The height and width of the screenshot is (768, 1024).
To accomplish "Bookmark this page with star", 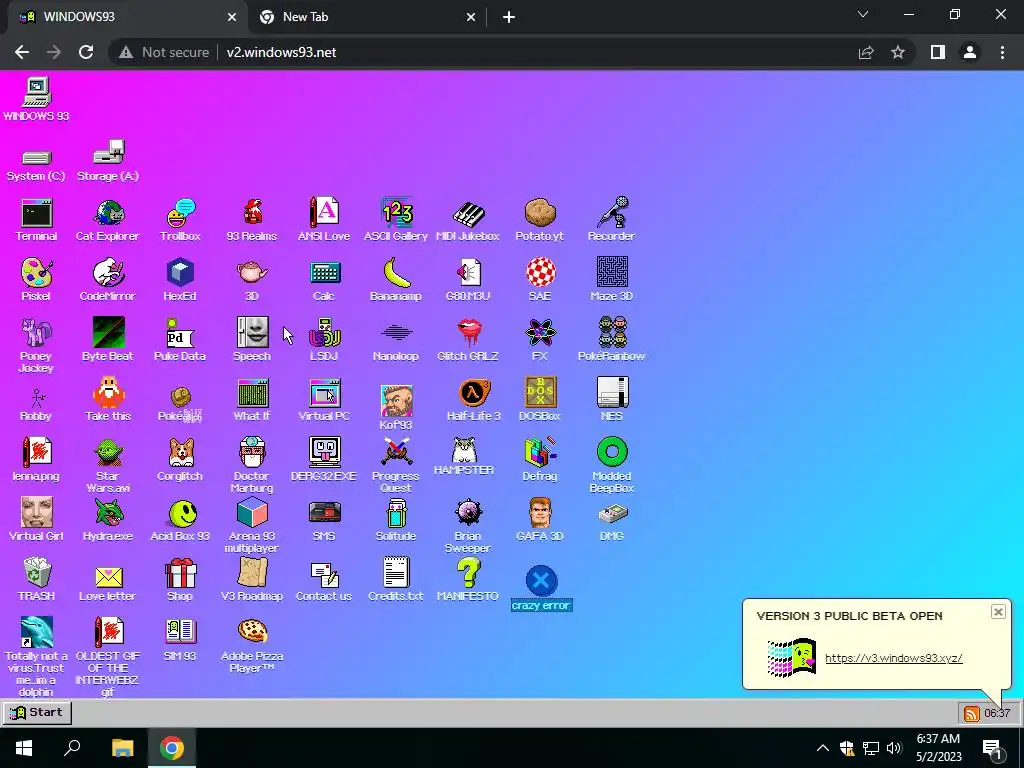I will (898, 52).
